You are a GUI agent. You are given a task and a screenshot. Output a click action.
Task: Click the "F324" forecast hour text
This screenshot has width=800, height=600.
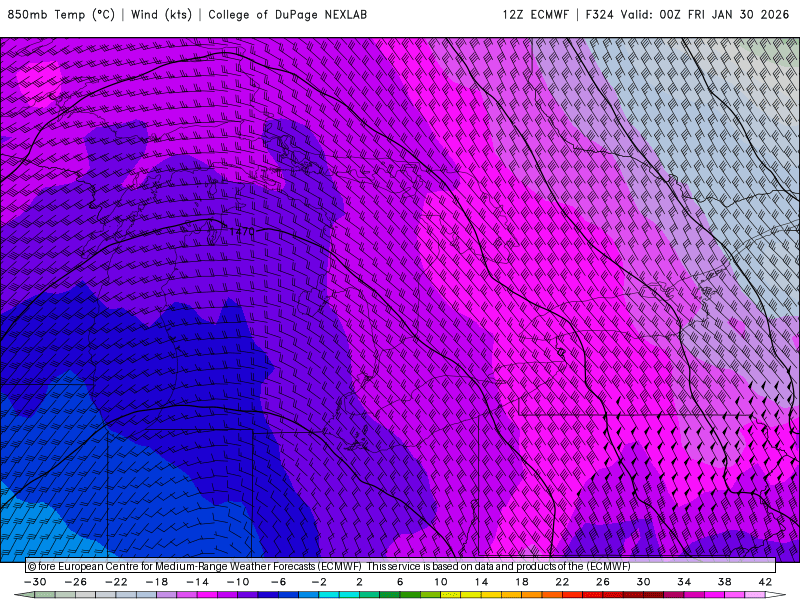coord(599,15)
